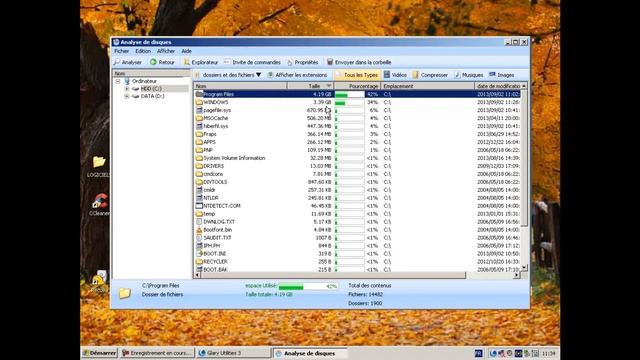
Task: Select the pagefile.sys file icon
Action: 199,110
